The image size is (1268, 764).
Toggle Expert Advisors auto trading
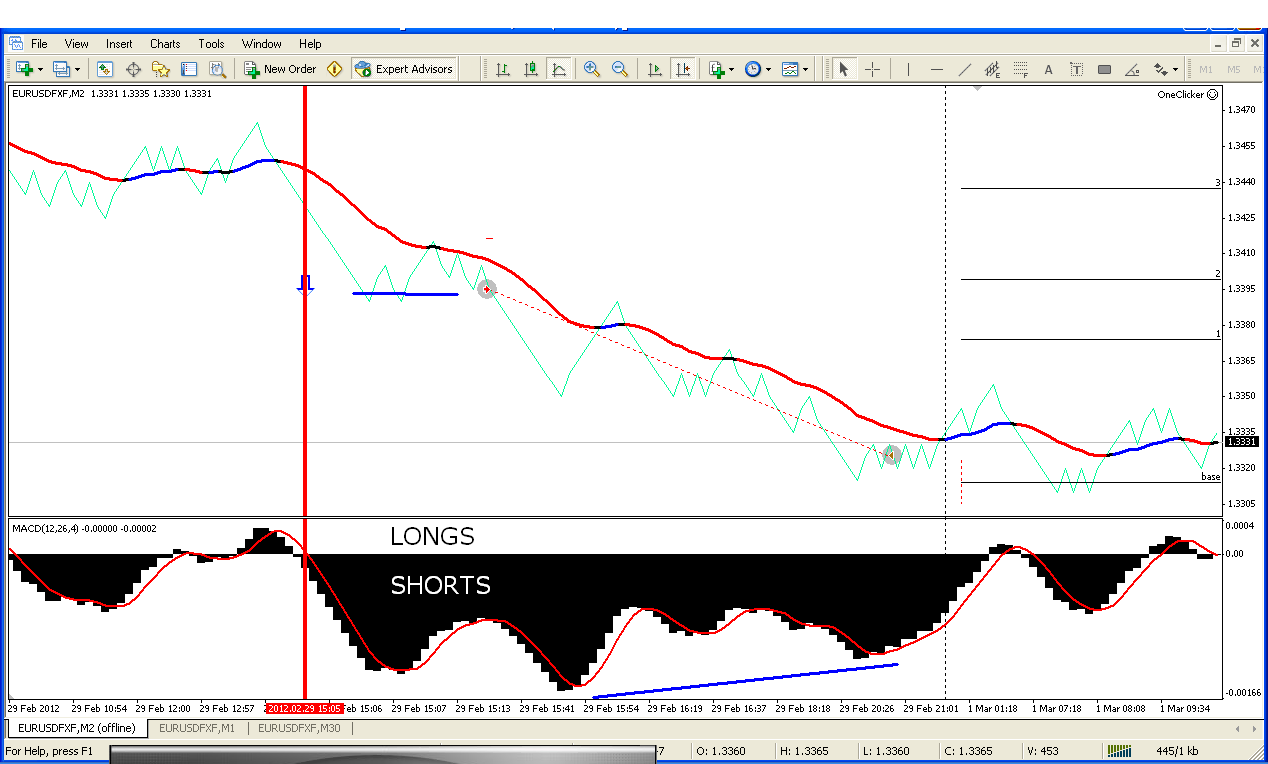[x=404, y=69]
